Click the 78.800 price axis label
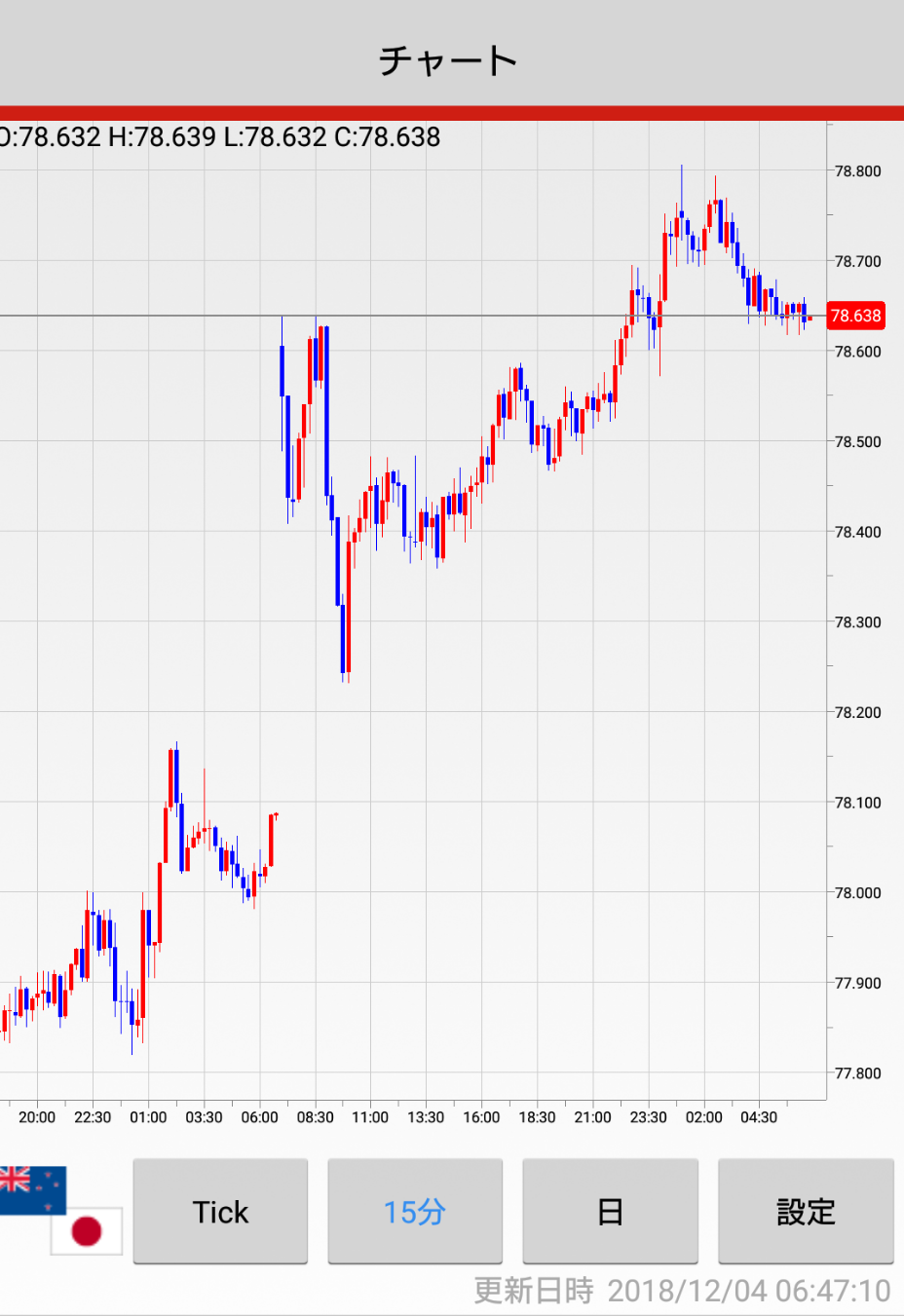Image resolution: width=904 pixels, height=1316 pixels. point(857,171)
